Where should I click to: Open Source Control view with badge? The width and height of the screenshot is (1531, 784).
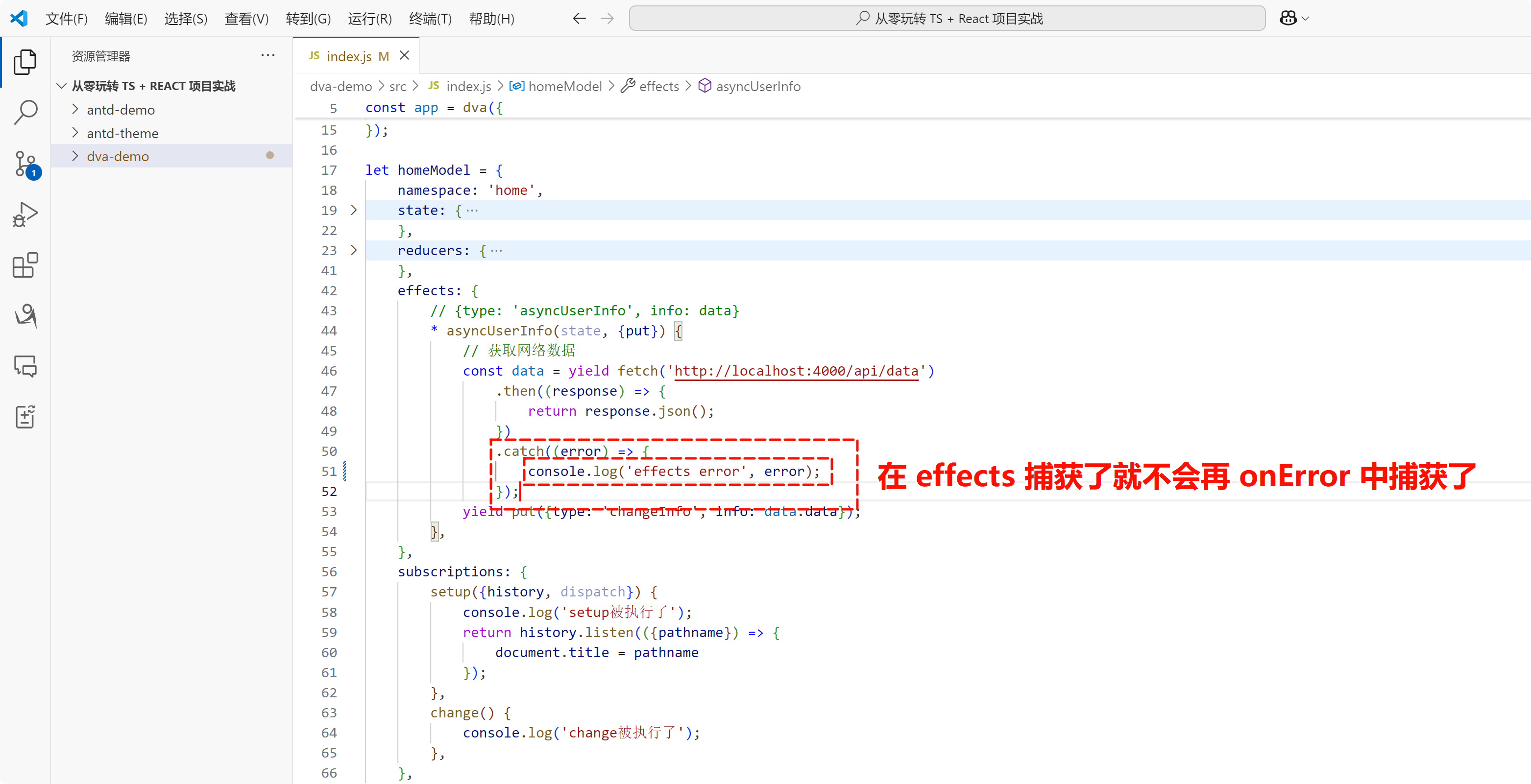26,164
